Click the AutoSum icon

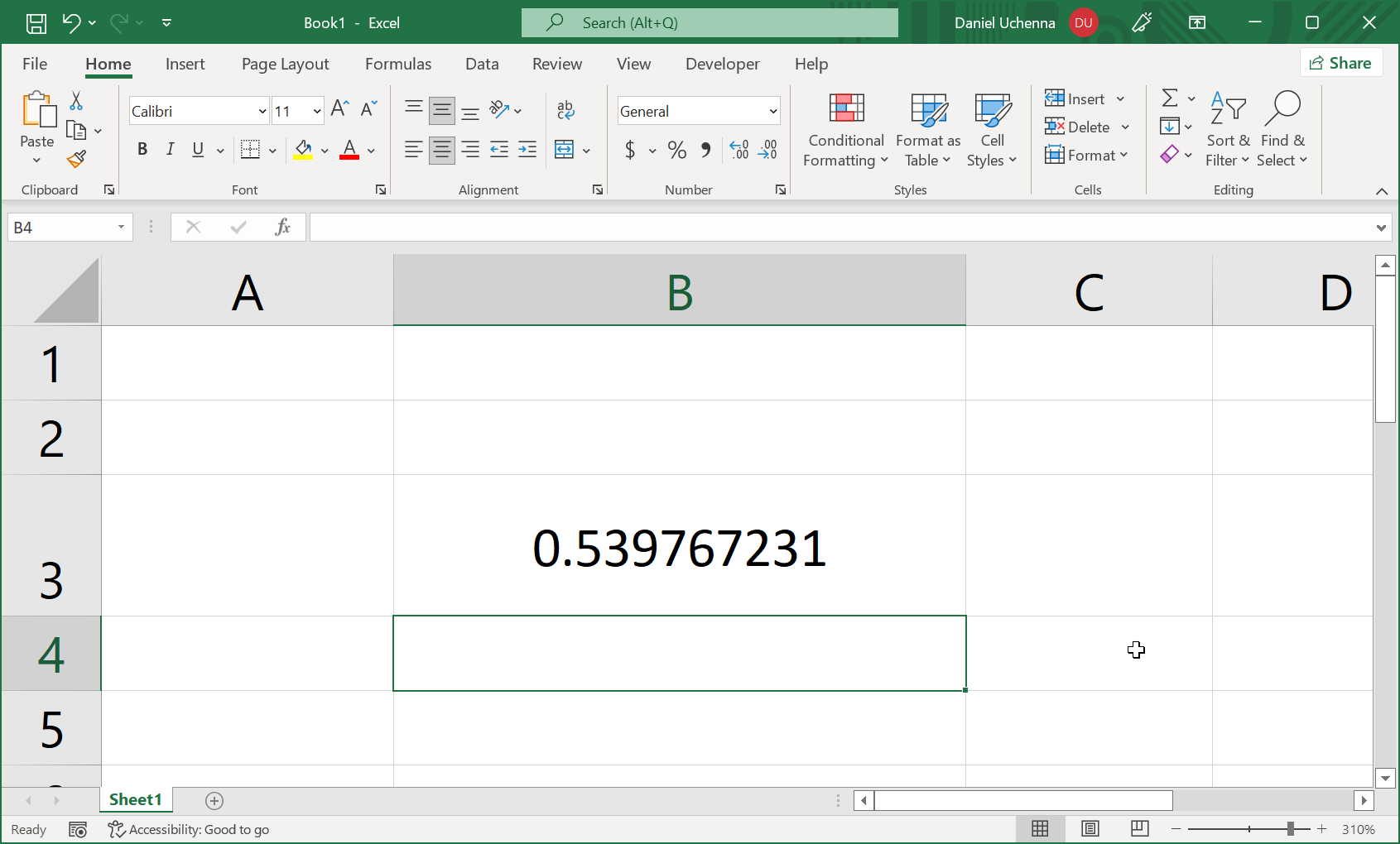pos(1170,98)
